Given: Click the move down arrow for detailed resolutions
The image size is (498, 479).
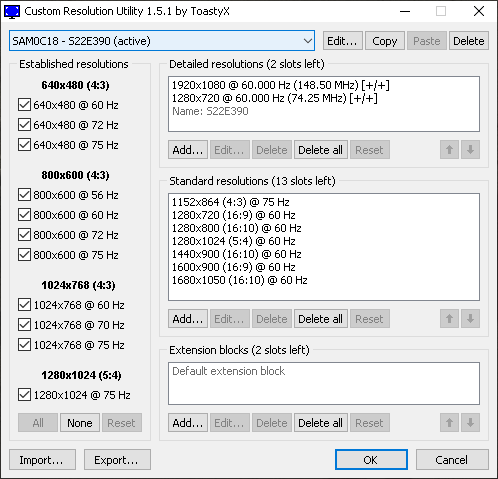Looking at the screenshot, I should click(470, 150).
